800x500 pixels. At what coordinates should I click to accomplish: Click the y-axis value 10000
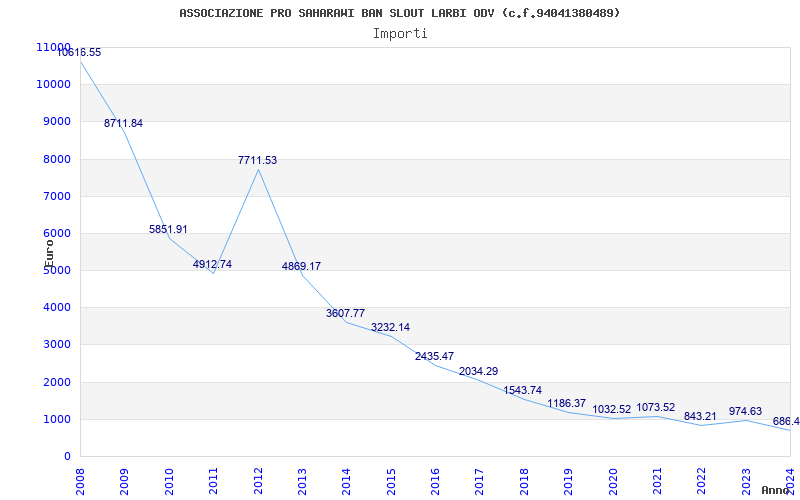point(53,84)
